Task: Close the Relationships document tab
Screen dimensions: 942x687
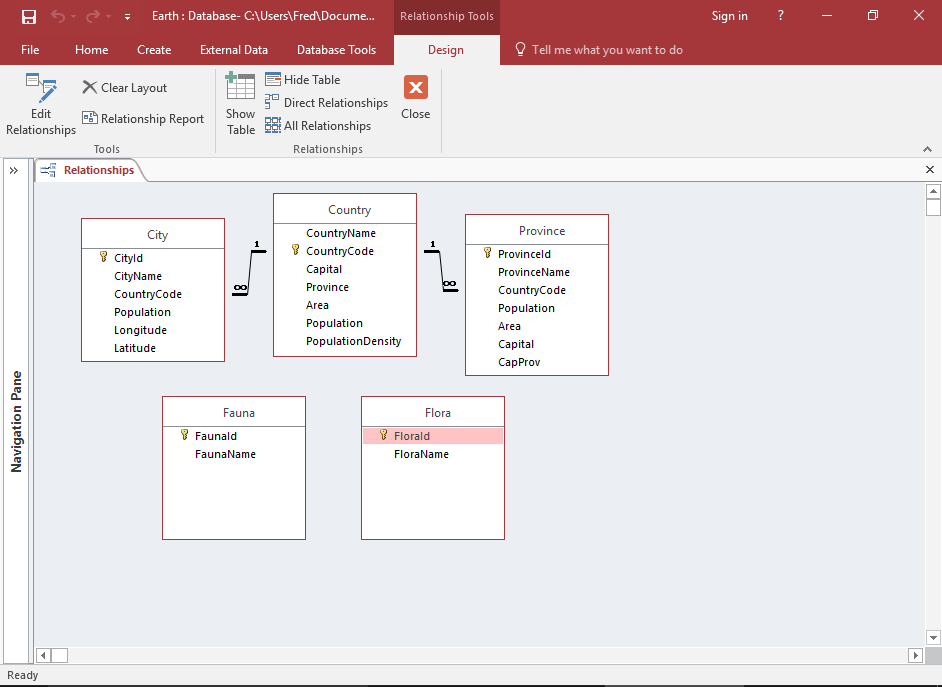Action: point(930,170)
